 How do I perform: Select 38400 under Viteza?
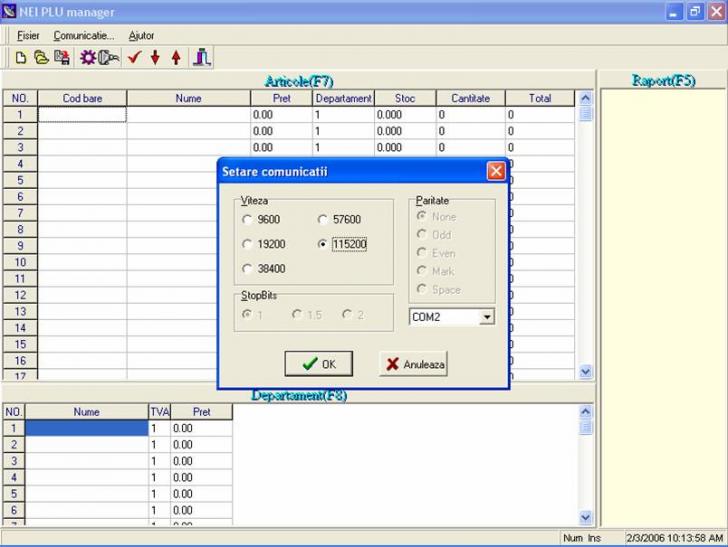pyautogui.click(x=248, y=269)
